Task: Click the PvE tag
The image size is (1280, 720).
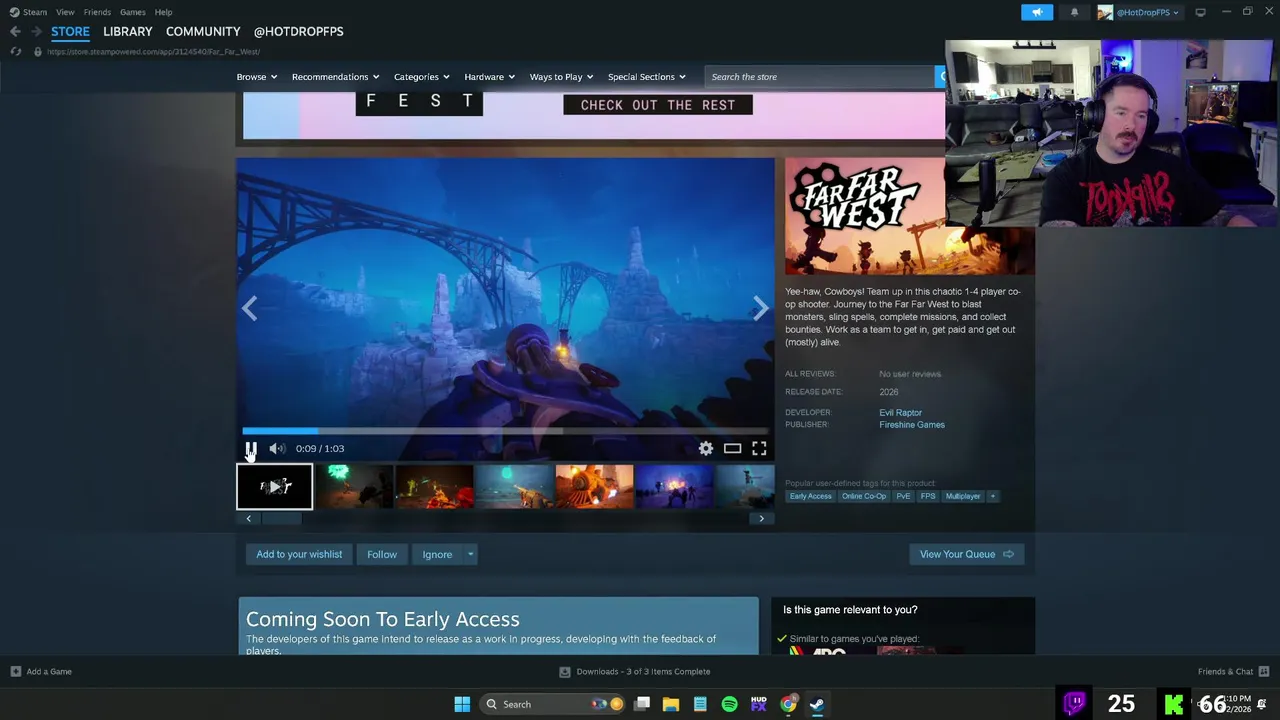Action: tap(903, 496)
